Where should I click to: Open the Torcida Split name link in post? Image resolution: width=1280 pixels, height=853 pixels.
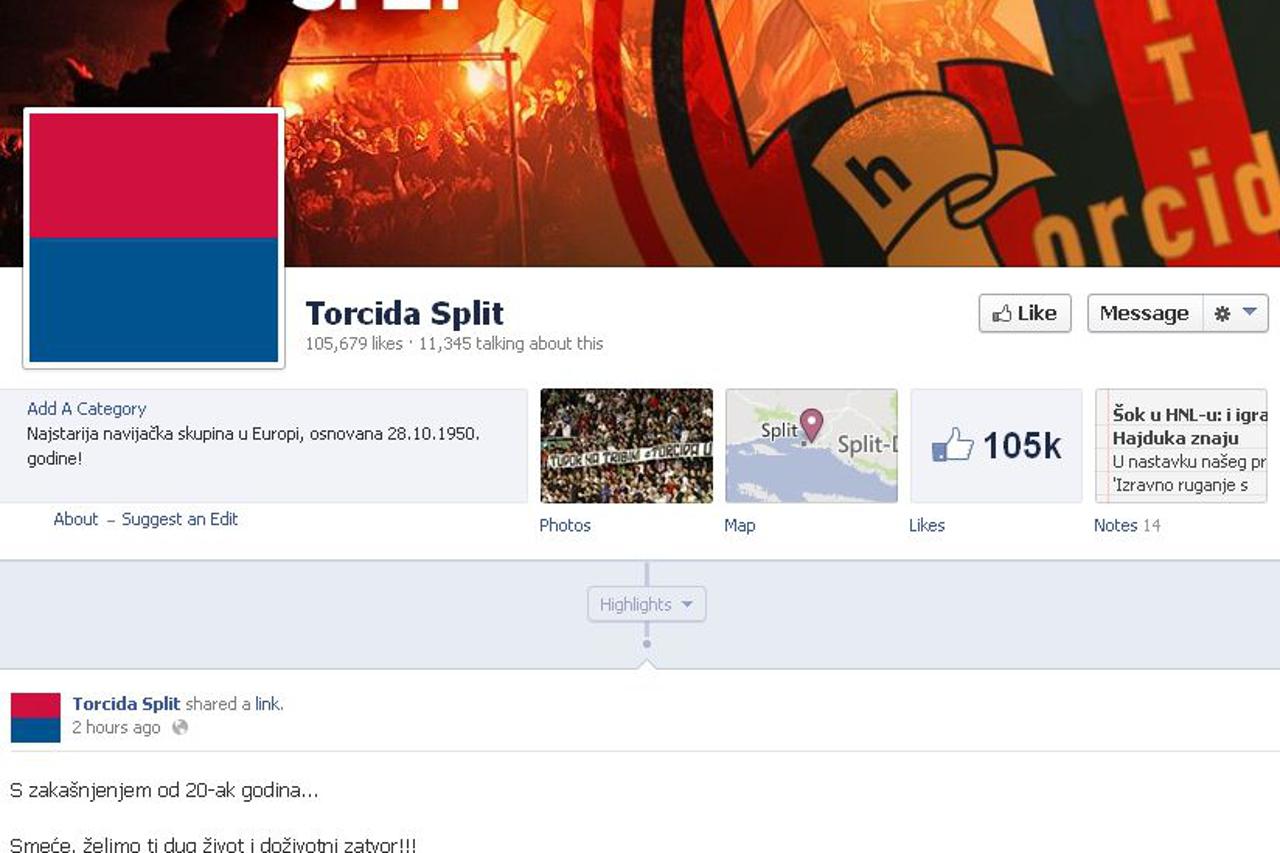point(126,704)
